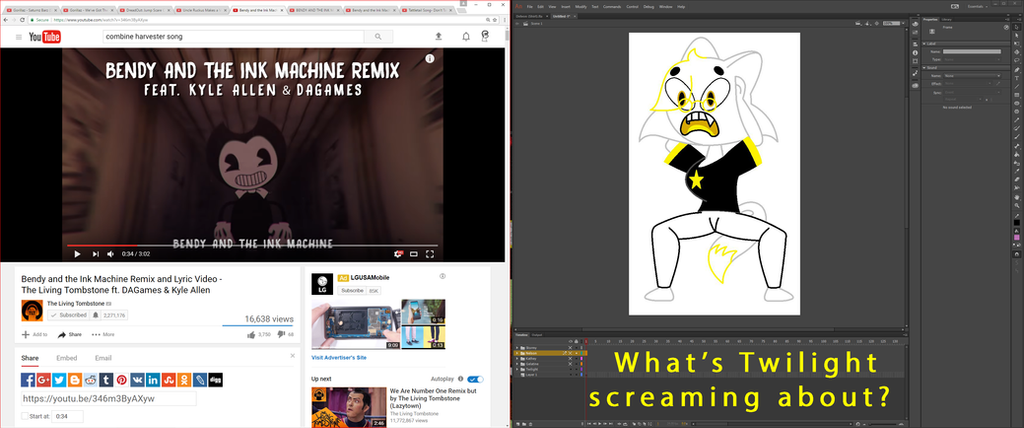
Task: Click the video info card icon
Action: [x=430, y=59]
